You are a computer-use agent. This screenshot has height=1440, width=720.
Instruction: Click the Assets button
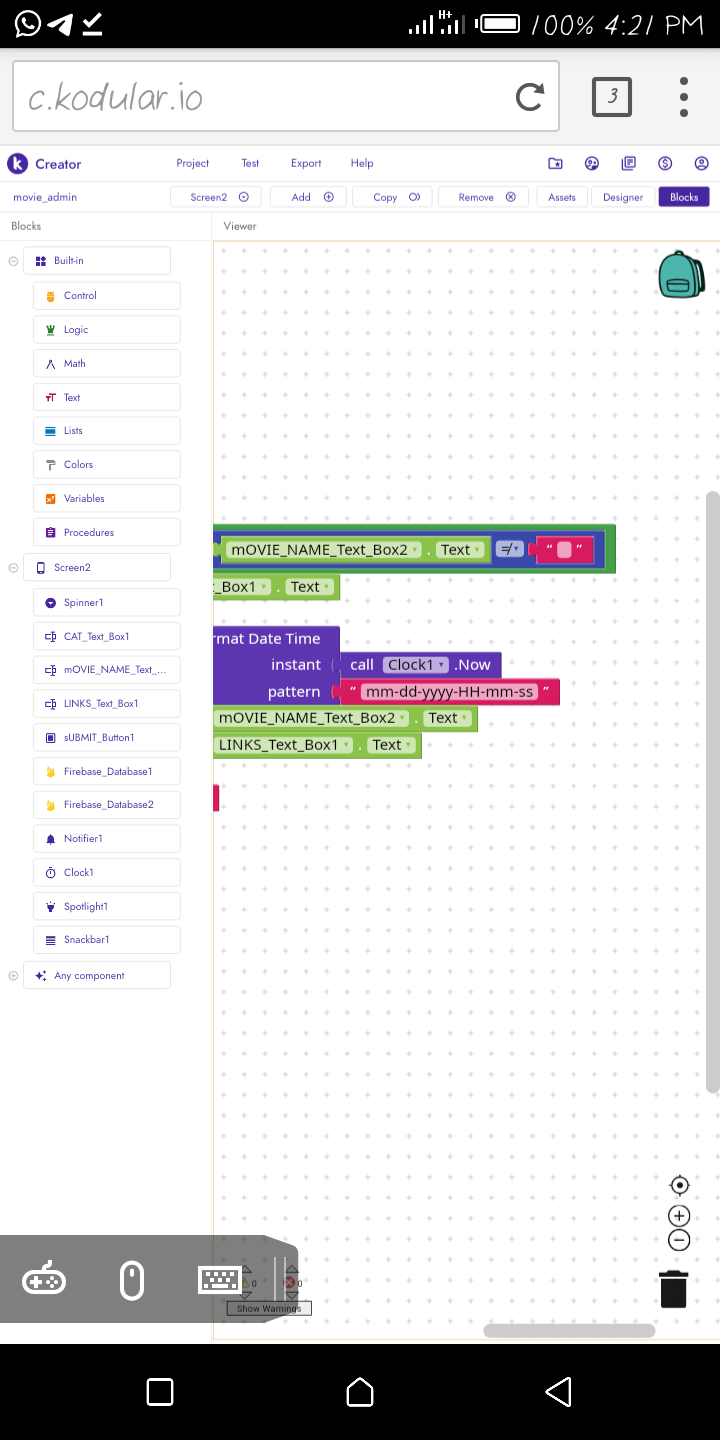[x=562, y=197]
